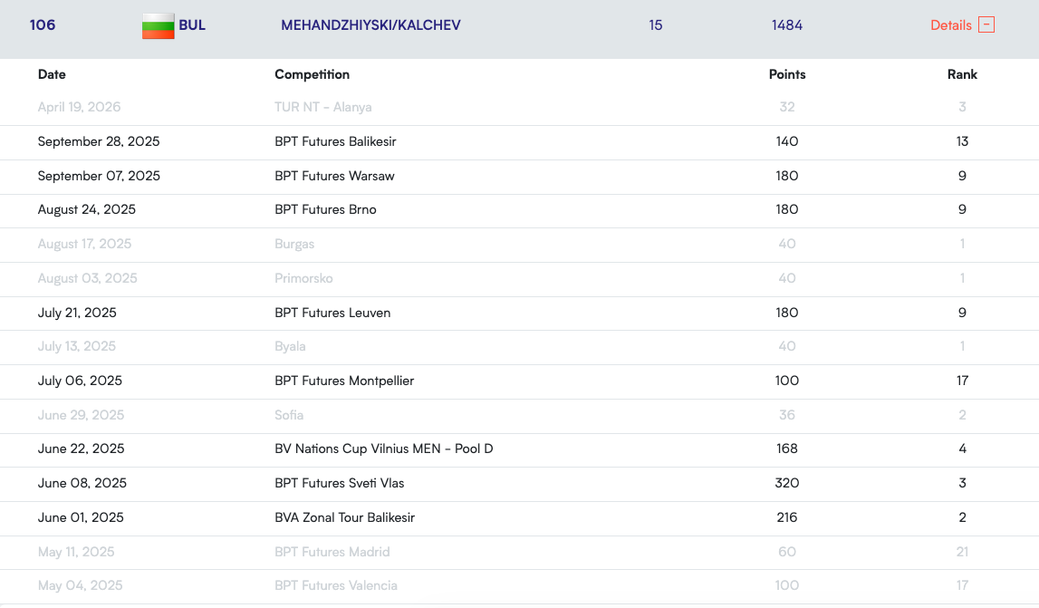This screenshot has height=608, width=1039.
Task: Select the Date column header
Action: coord(52,74)
